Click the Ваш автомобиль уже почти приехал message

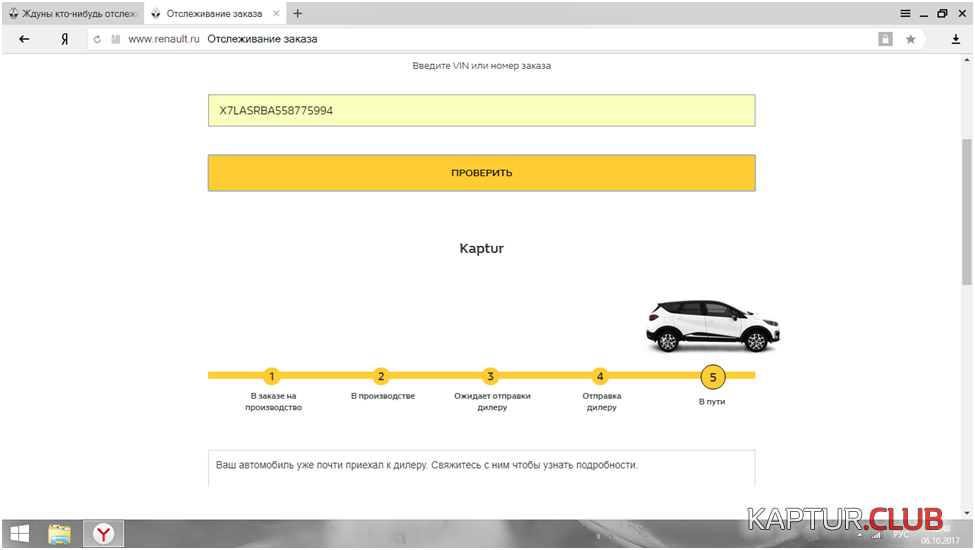click(x=427, y=465)
